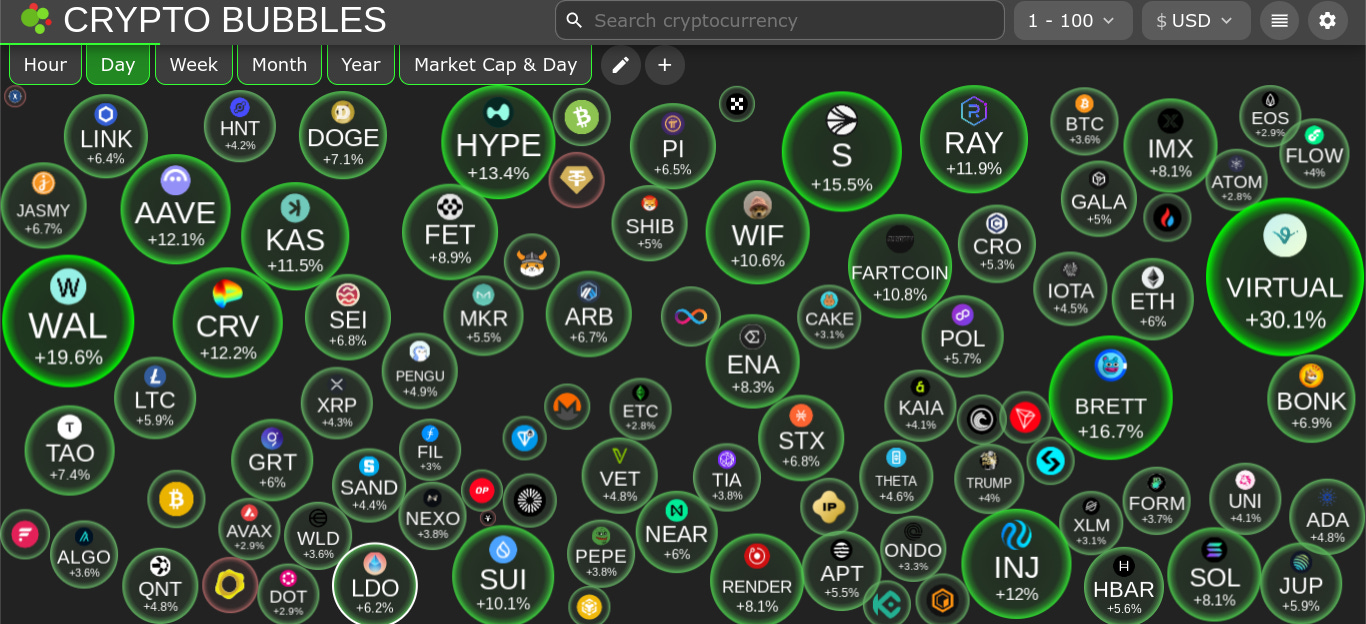Select the CRV +12.2% bubble
Viewport: 1366px width, 624px height.
[x=228, y=322]
